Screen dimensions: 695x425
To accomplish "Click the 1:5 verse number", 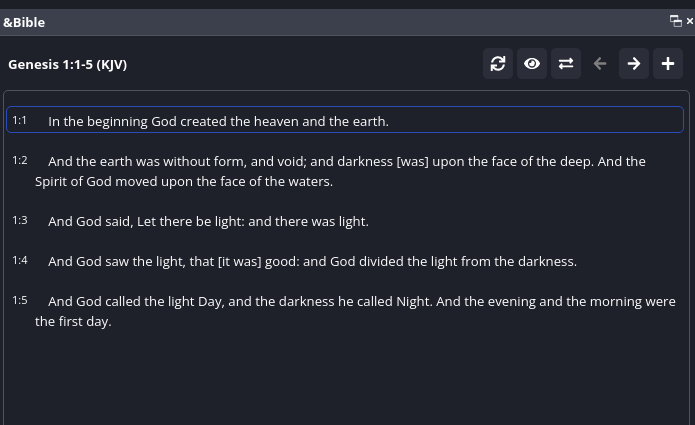I will [20, 300].
